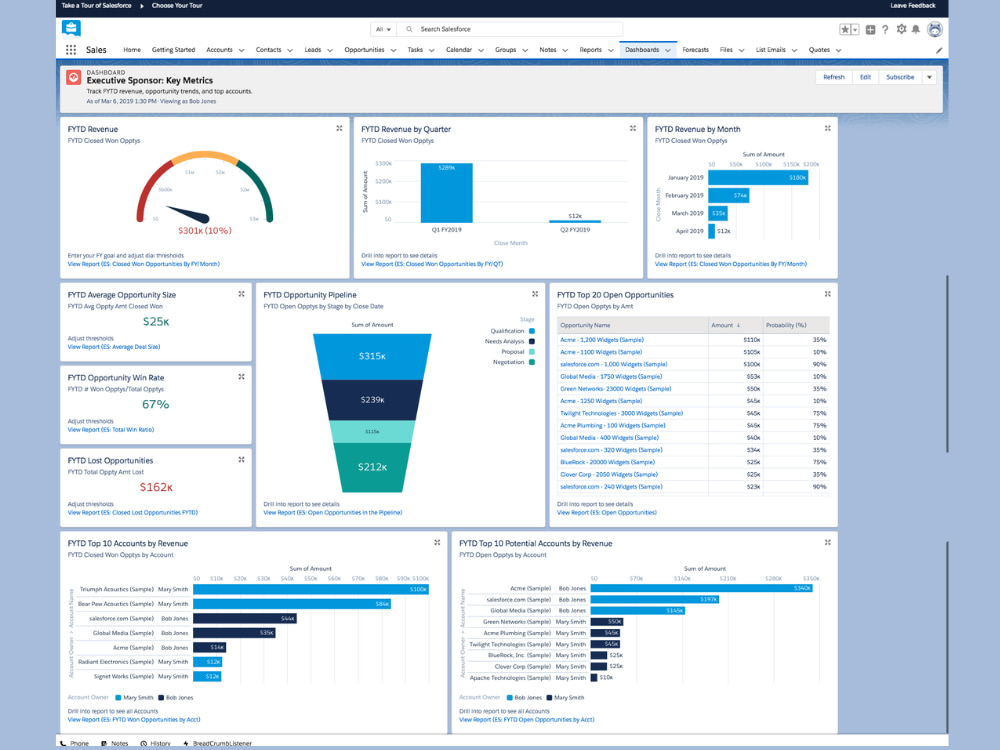1000x750 pixels.
Task: Click Leave Feedback in top bar
Action: (x=913, y=6)
